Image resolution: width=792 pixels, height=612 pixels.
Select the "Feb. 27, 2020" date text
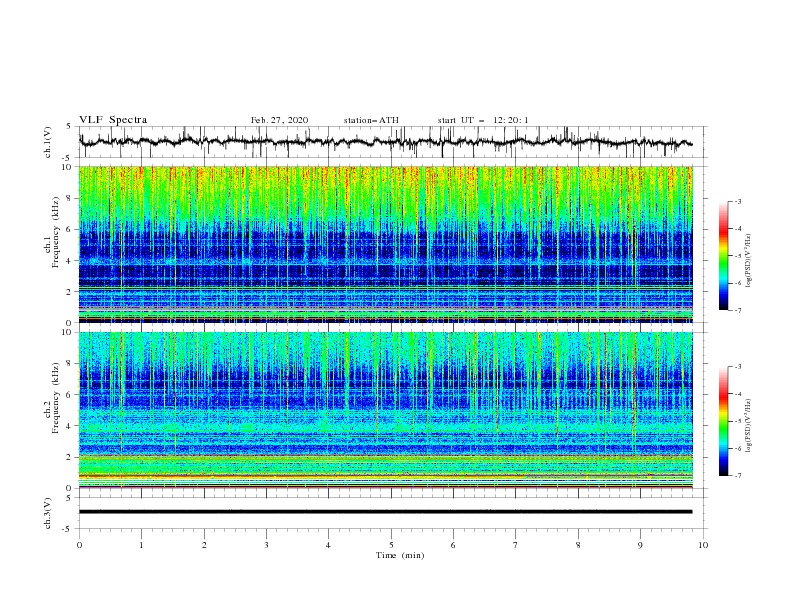[279, 120]
